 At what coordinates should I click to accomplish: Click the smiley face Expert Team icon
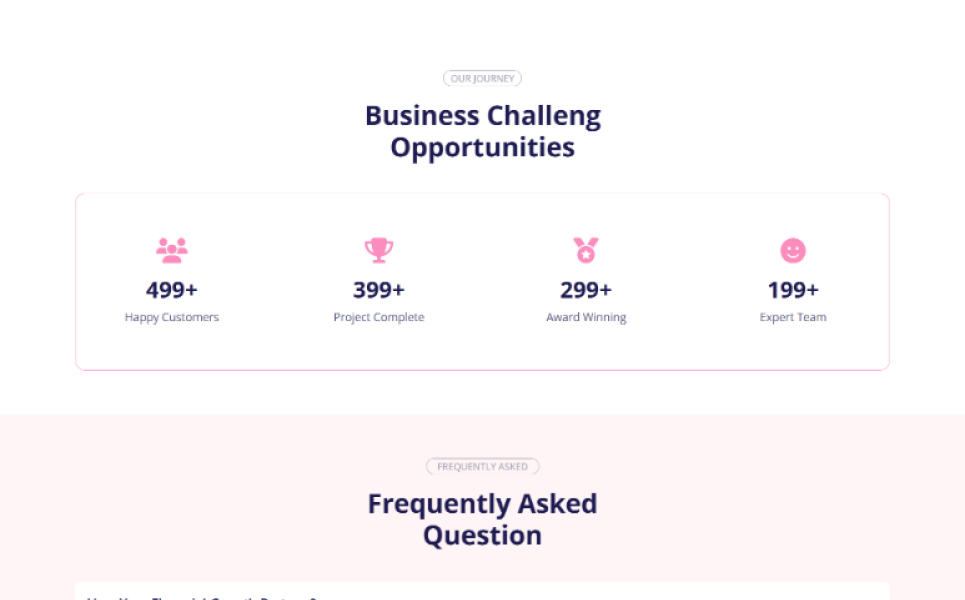coord(793,250)
